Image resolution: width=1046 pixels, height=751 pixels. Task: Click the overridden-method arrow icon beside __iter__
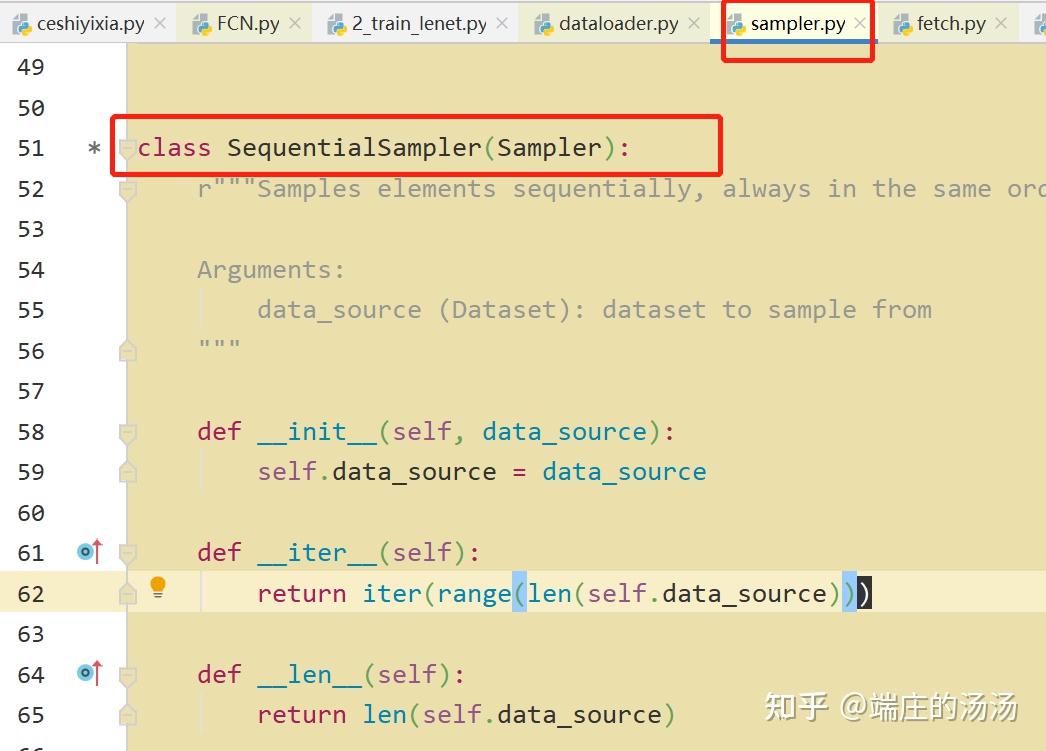[x=88, y=550]
